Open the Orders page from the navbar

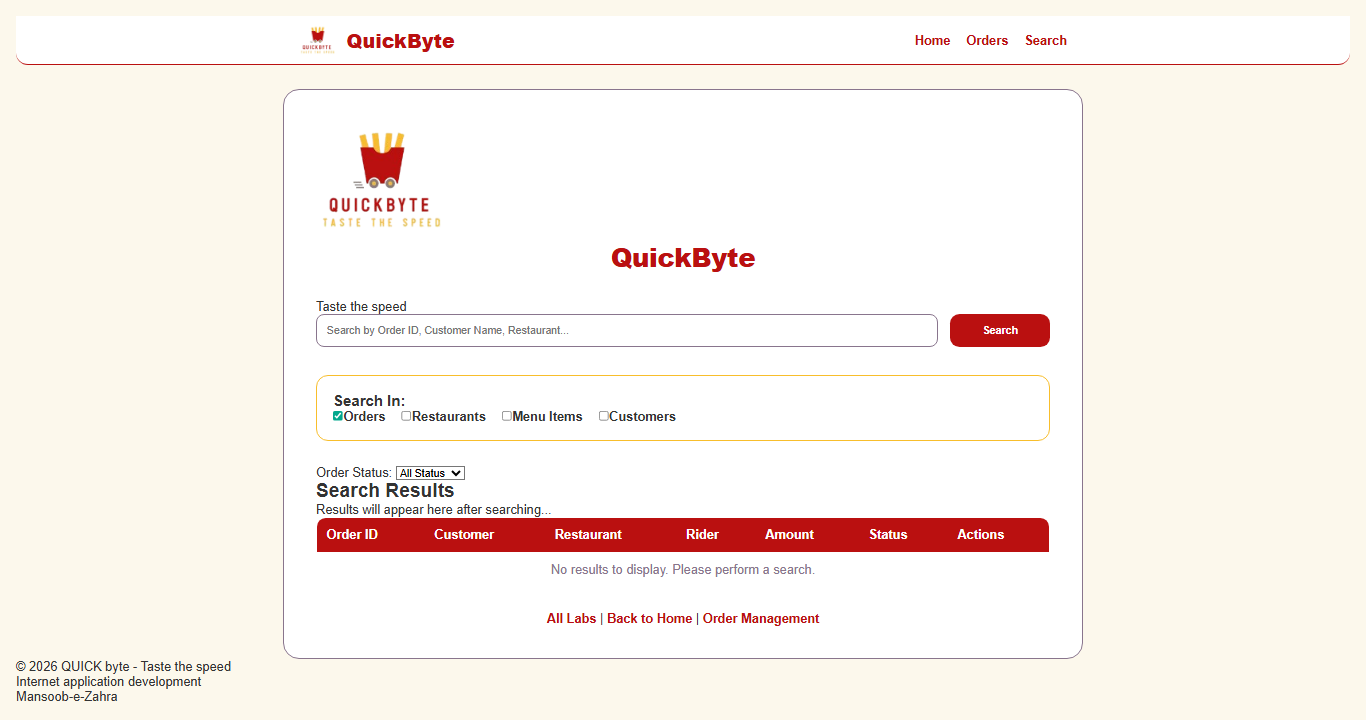[x=987, y=40]
